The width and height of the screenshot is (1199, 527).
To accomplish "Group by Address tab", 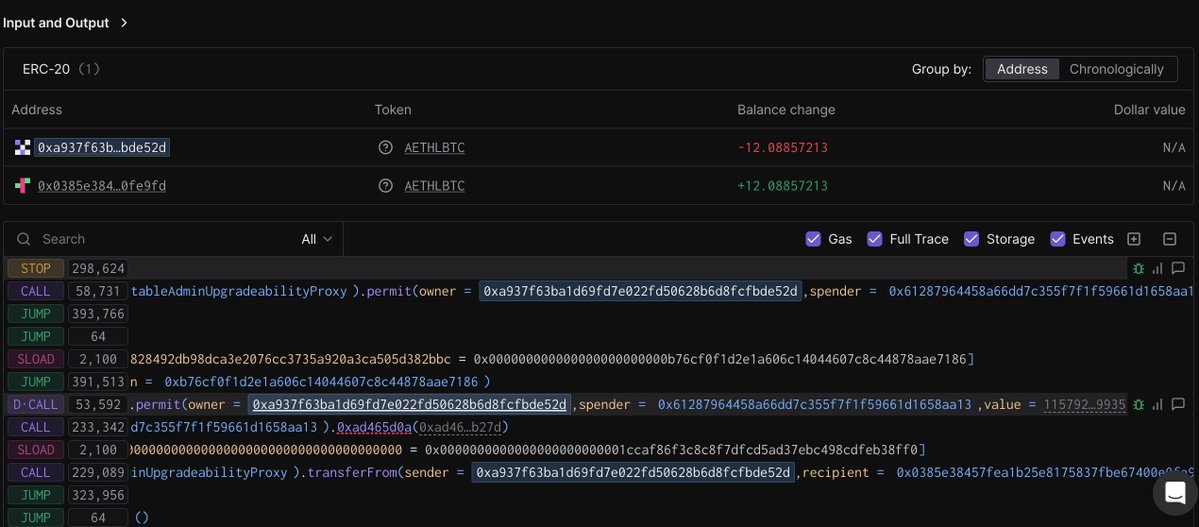I will click(x=1022, y=69).
